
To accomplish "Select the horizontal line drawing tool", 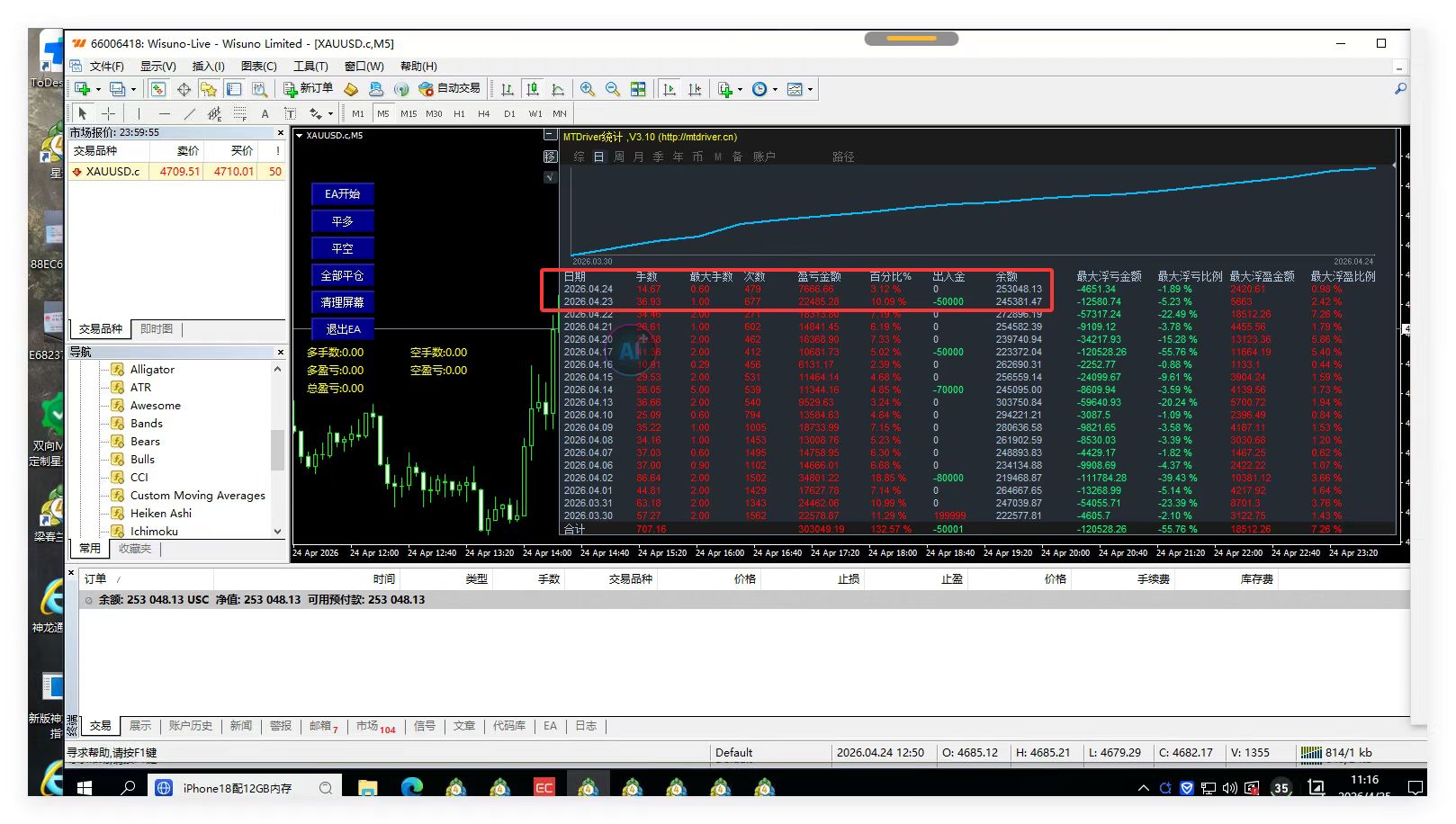I will 164,113.
